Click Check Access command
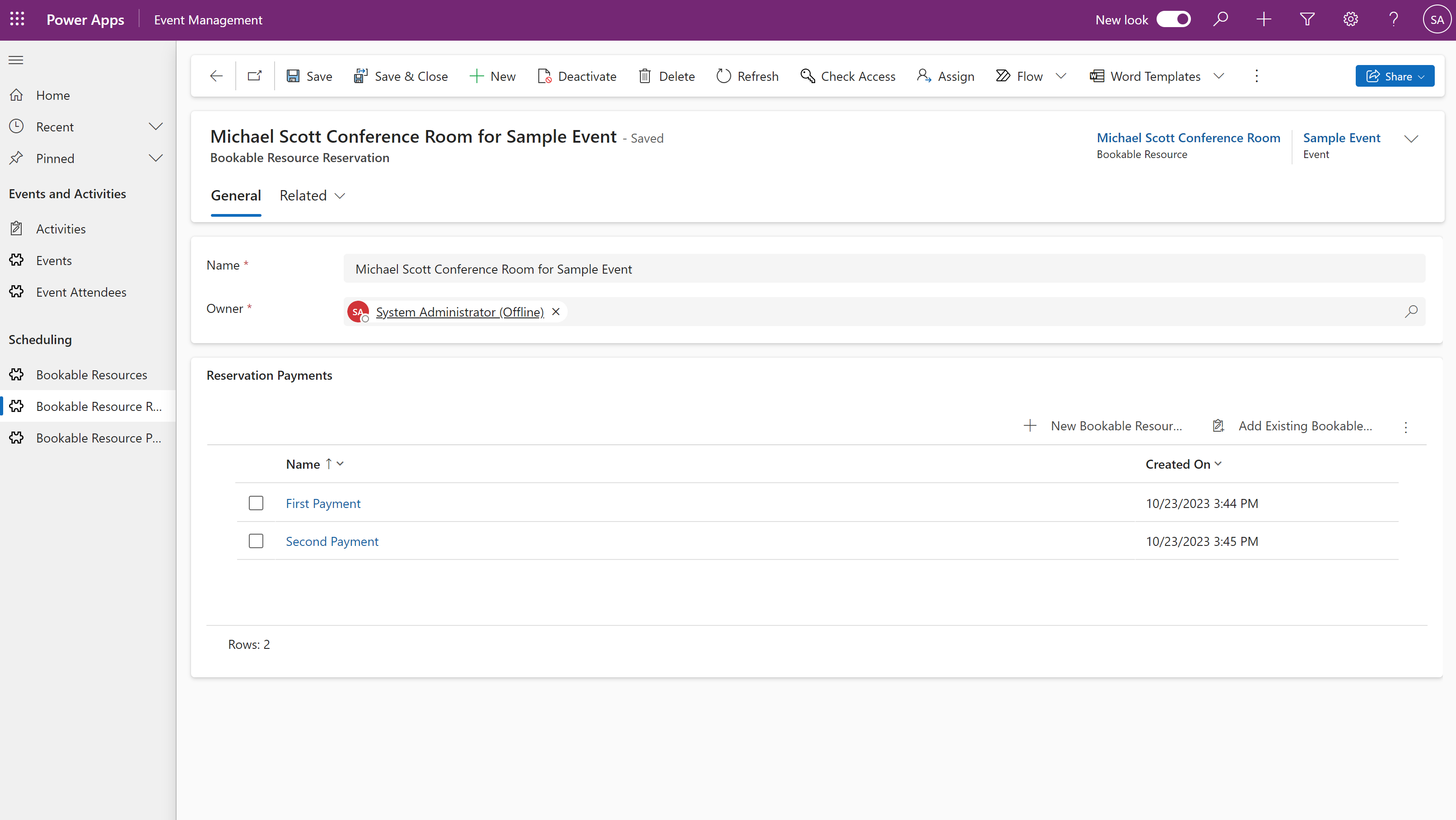 tap(847, 76)
